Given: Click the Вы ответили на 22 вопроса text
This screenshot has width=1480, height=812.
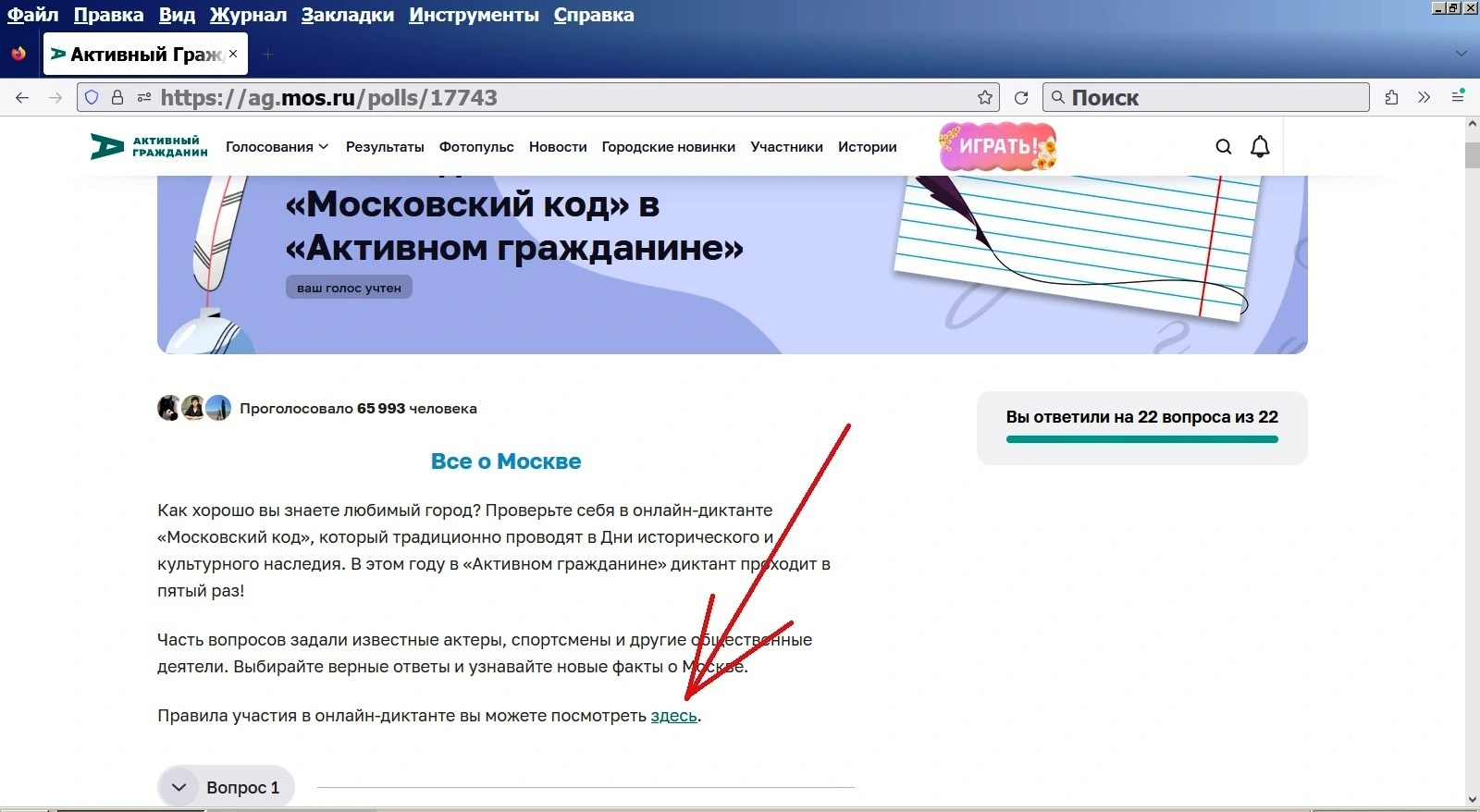Looking at the screenshot, I should [1142, 417].
